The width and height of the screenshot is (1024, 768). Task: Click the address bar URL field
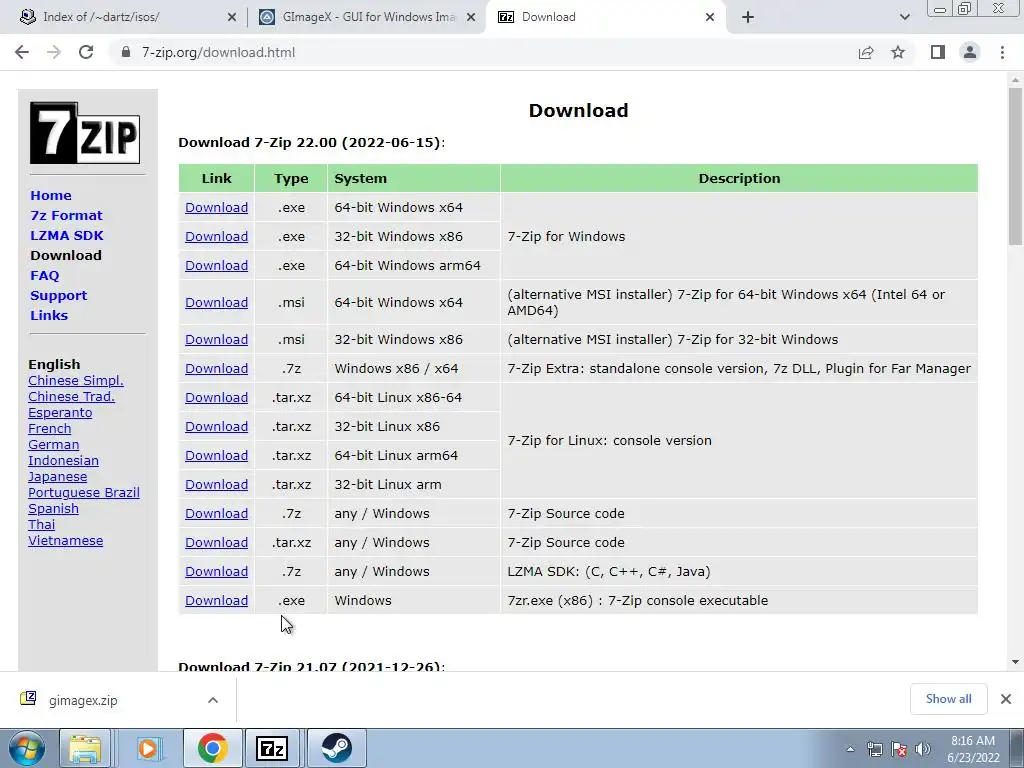[483, 52]
